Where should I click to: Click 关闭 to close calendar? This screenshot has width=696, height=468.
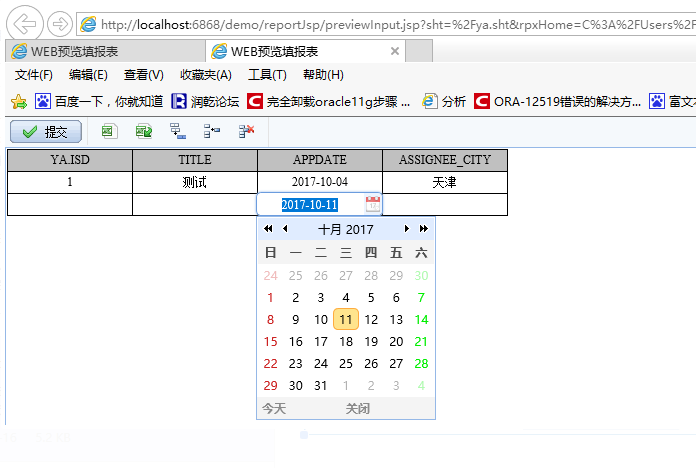(x=358, y=409)
